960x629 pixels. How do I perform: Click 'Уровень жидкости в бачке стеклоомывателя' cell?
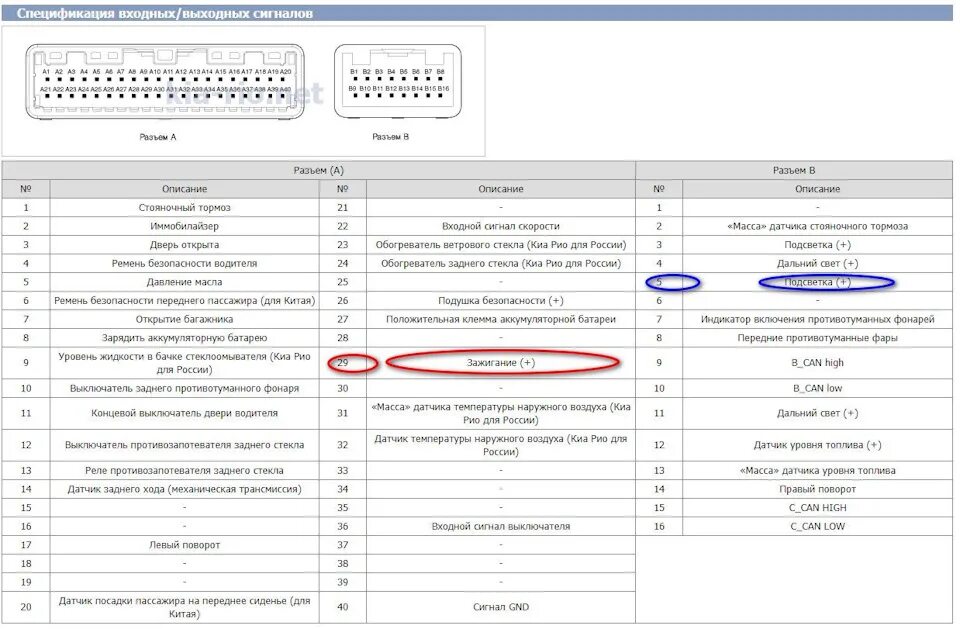184,363
